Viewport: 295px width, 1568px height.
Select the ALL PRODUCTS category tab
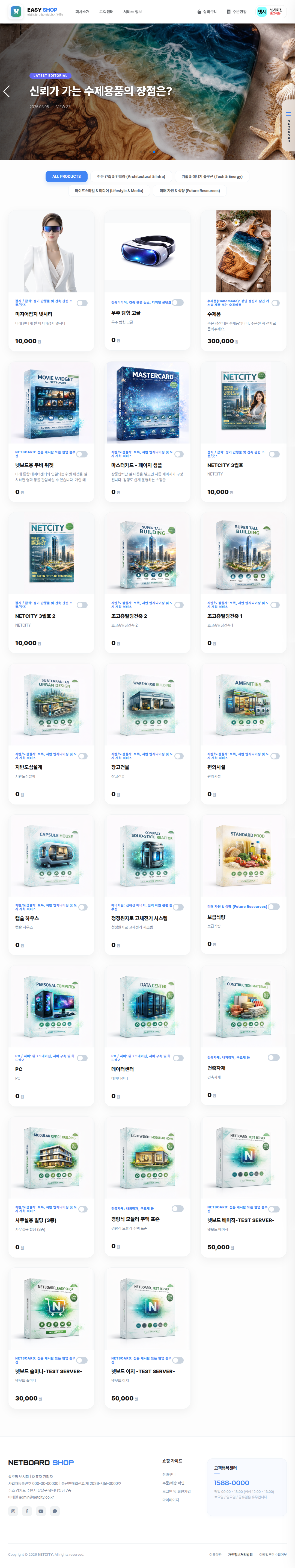coord(66,177)
